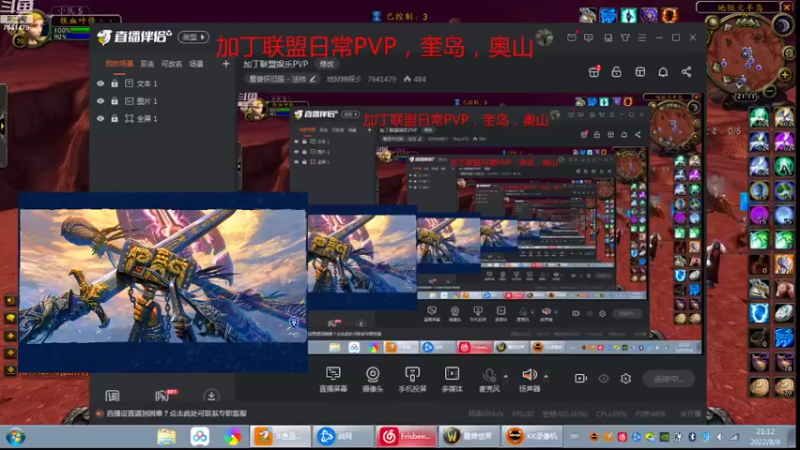This screenshot has width=800, height=450.
Task: Hide the 文本 1 source
Action: pyautogui.click(x=101, y=83)
